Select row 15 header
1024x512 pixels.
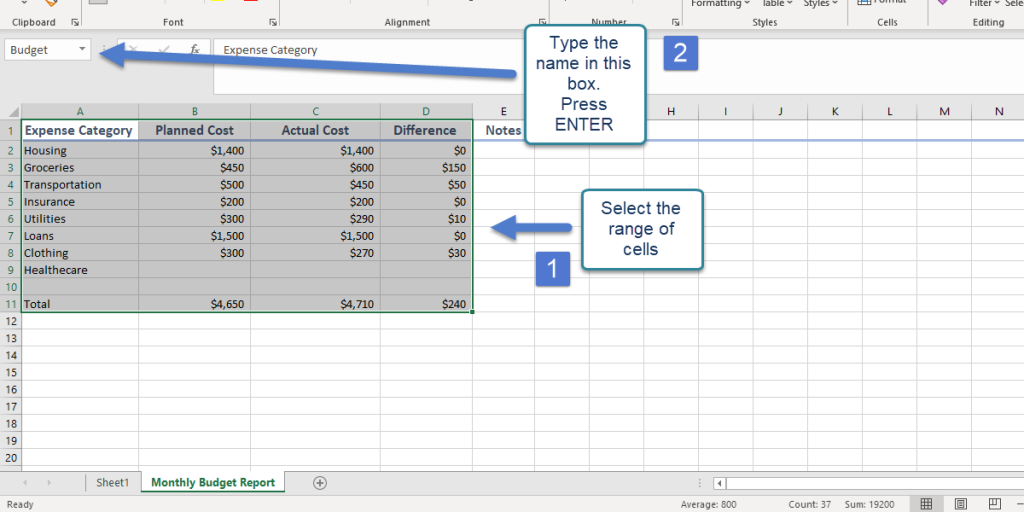click(10, 372)
